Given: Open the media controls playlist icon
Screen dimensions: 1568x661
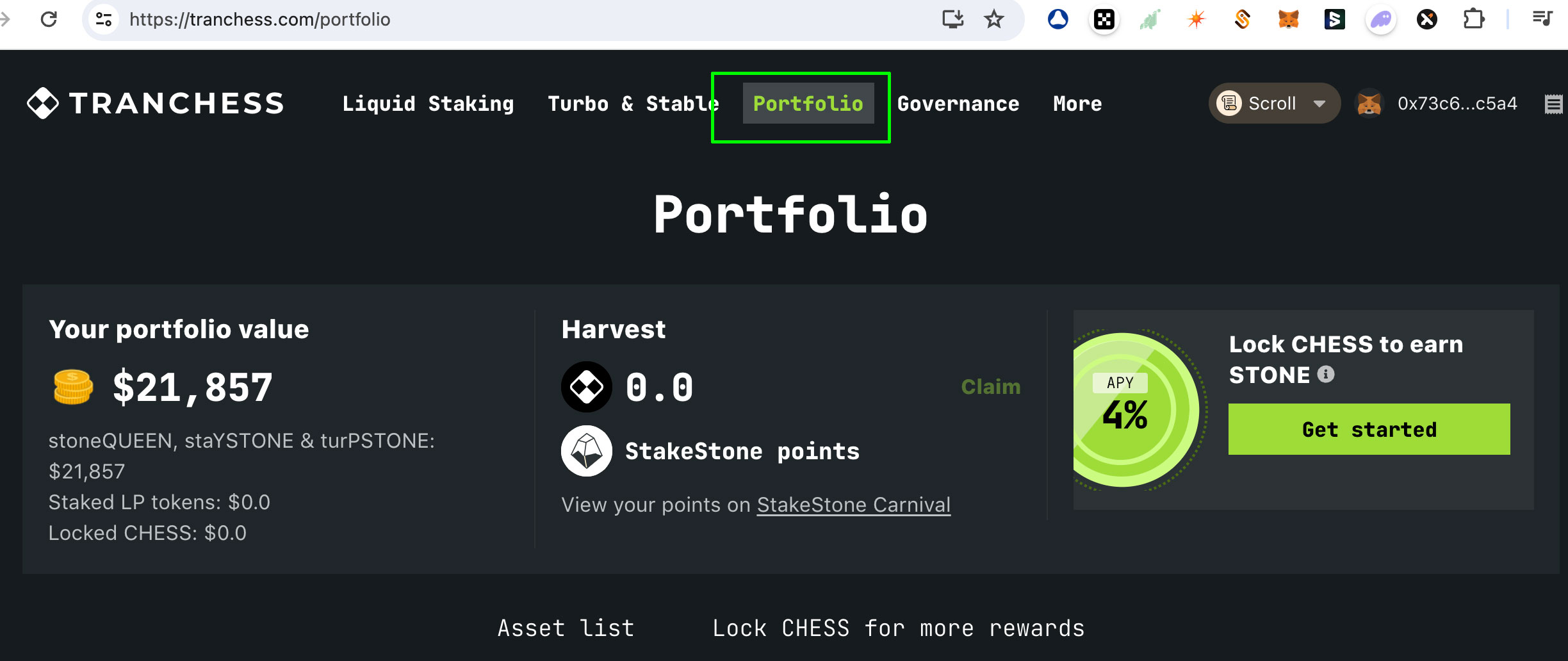Looking at the screenshot, I should [1543, 19].
